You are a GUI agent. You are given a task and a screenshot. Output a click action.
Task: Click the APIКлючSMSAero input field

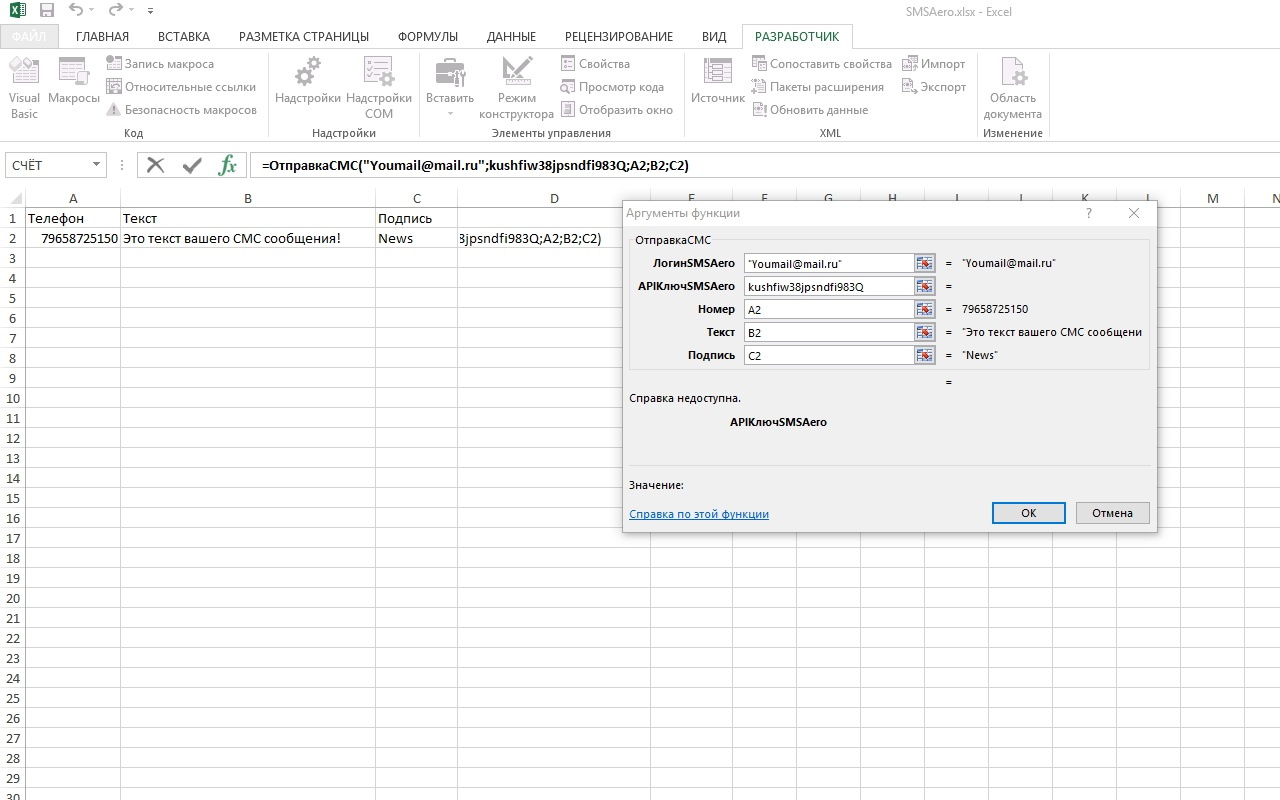click(829, 286)
